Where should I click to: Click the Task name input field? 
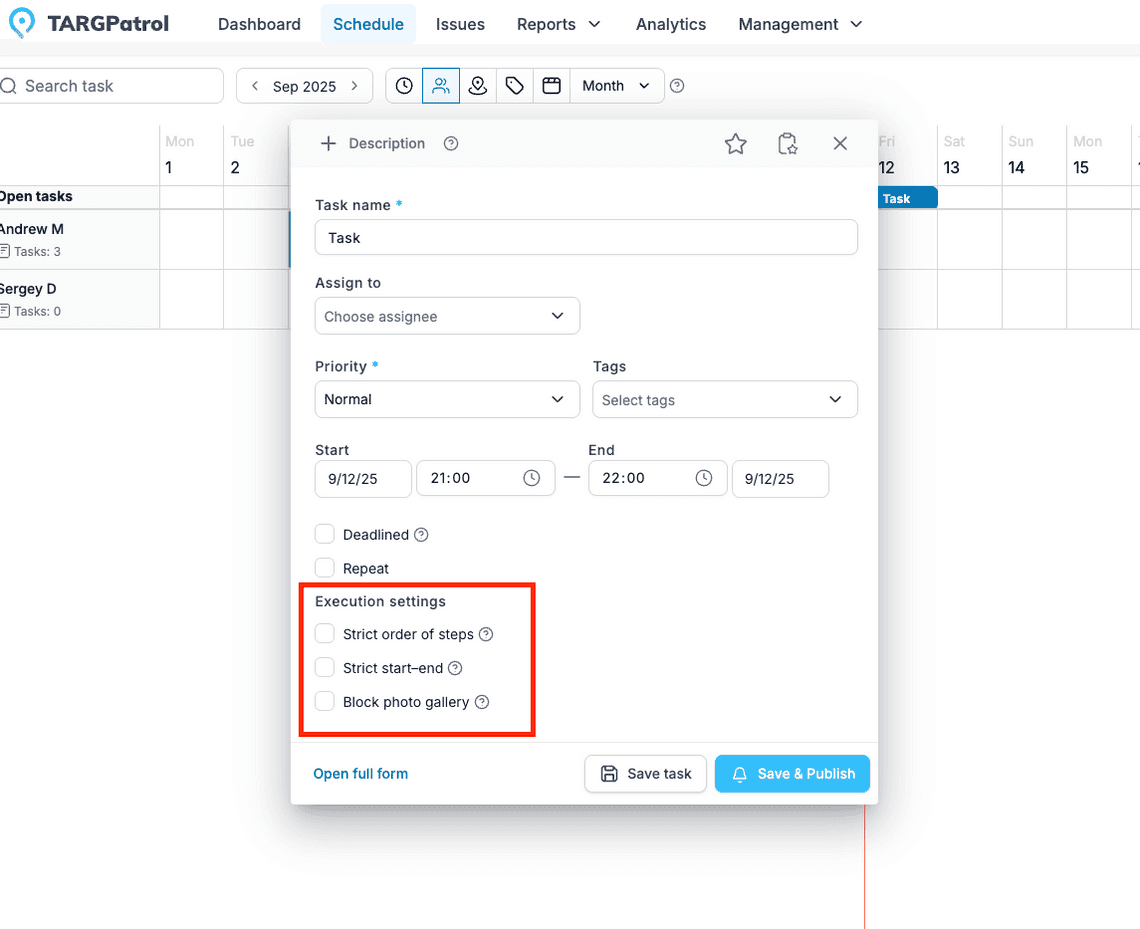[586, 237]
